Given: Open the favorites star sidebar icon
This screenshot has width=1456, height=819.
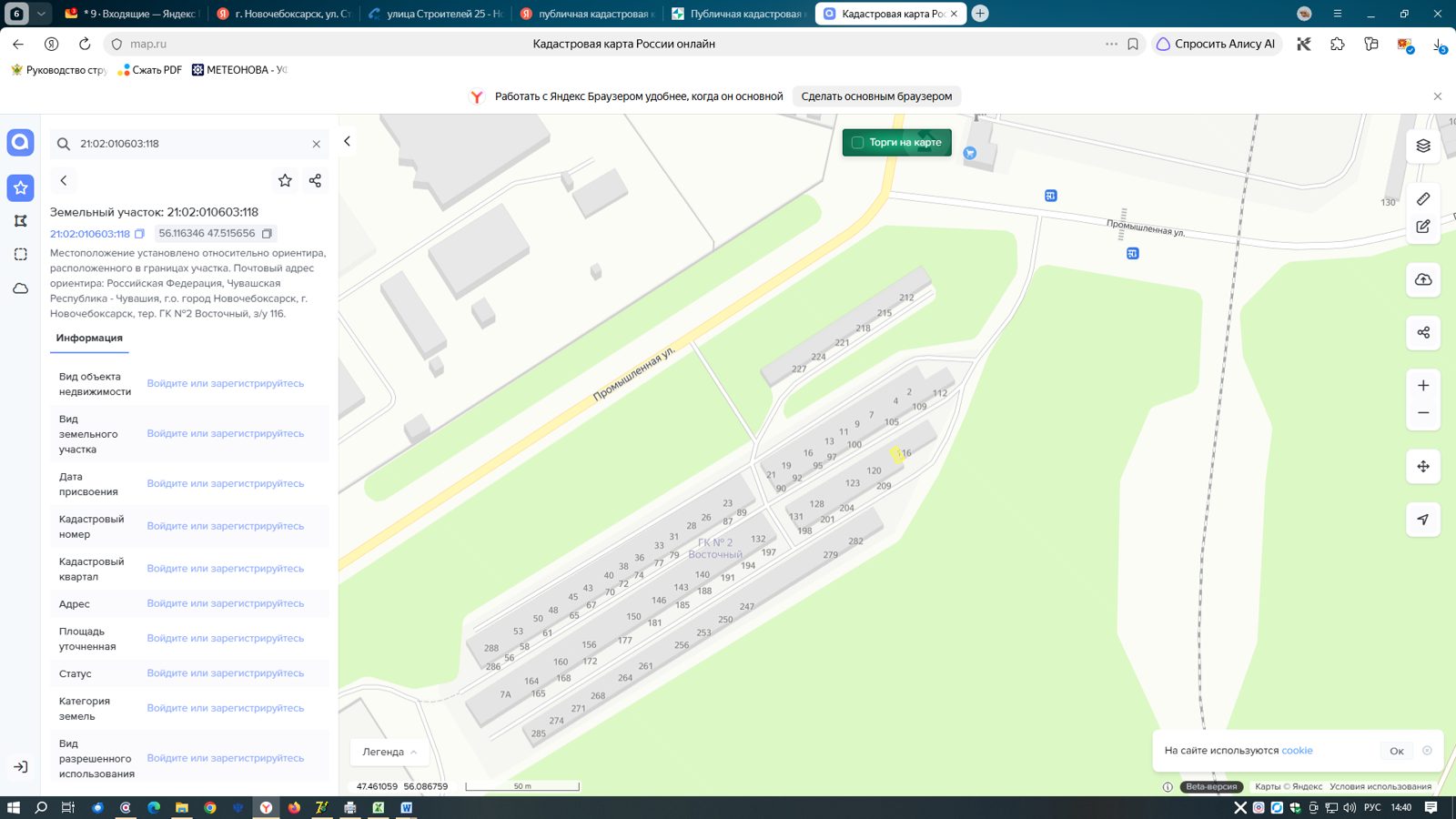Looking at the screenshot, I should 20,187.
